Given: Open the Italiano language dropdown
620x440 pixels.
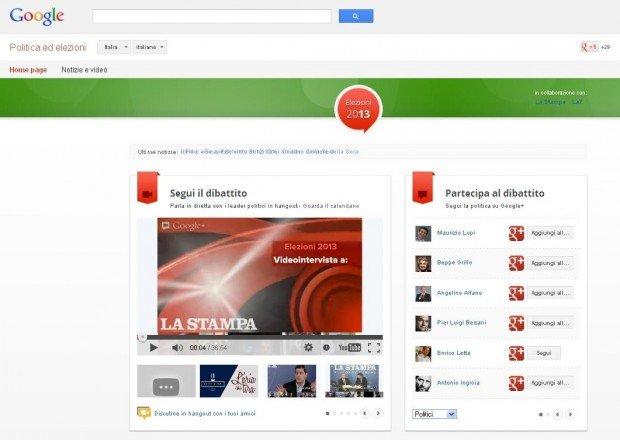Looking at the screenshot, I should pos(149,47).
